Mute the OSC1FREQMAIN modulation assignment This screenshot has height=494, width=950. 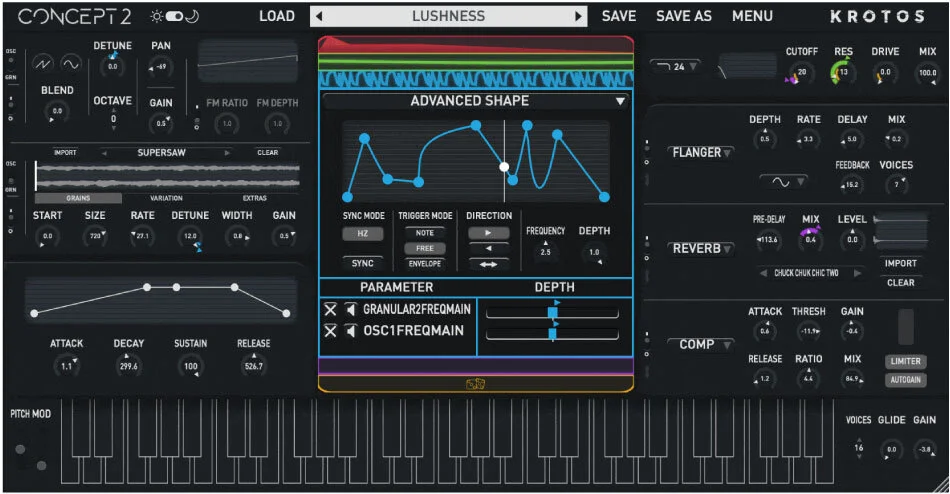click(350, 331)
